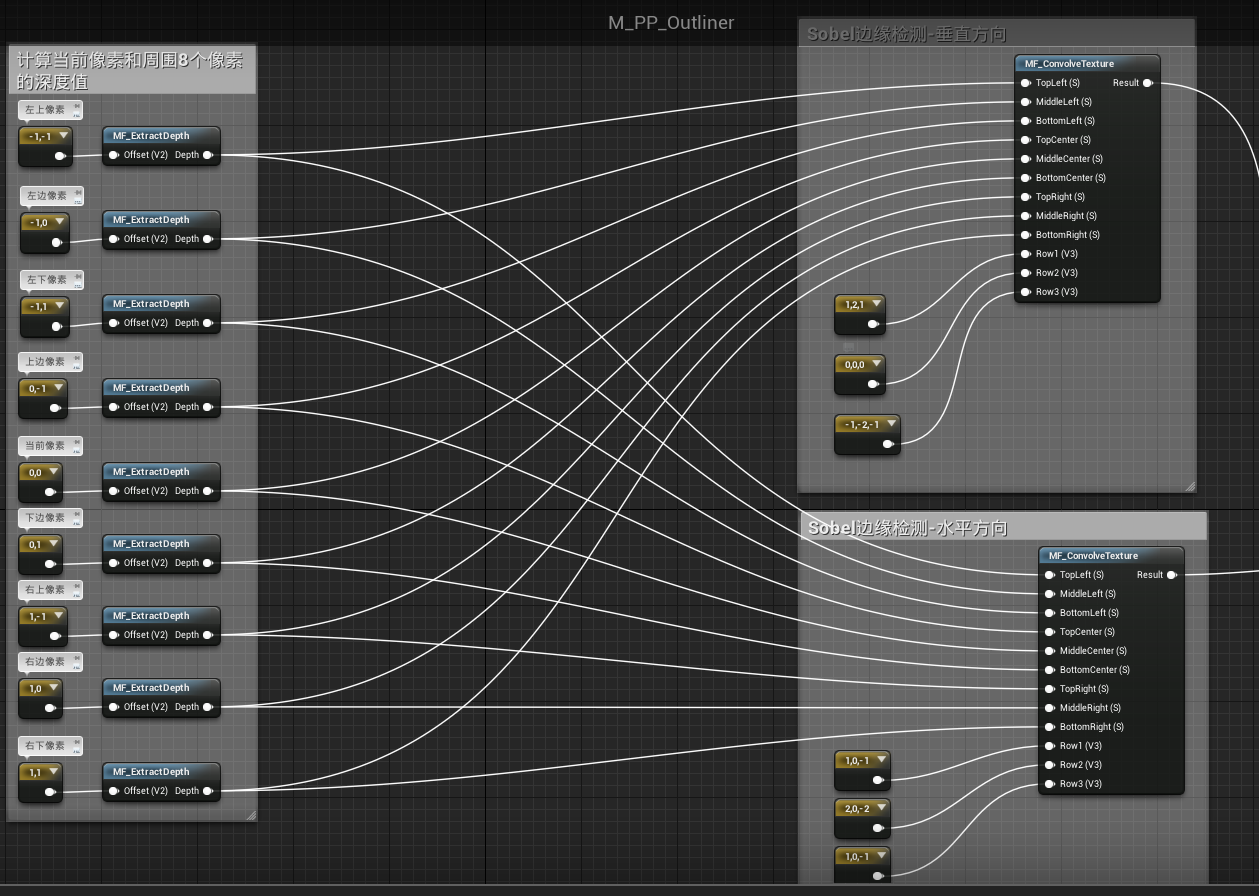Viewport: 1259px width, 896px height.
Task: Collapse the -1,-2,-1 constant node arrow
Action: click(x=891, y=424)
